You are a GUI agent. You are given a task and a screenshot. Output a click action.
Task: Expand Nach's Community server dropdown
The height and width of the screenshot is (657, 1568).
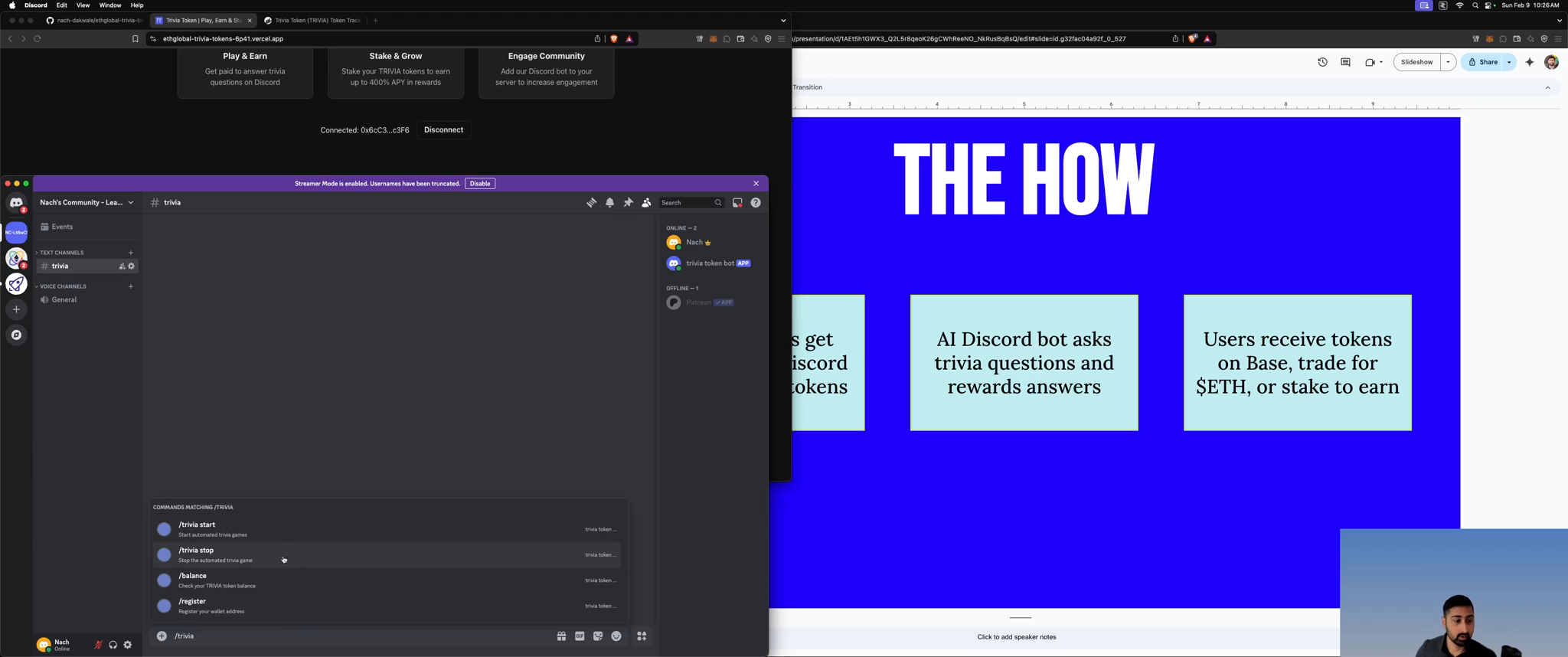click(x=87, y=203)
